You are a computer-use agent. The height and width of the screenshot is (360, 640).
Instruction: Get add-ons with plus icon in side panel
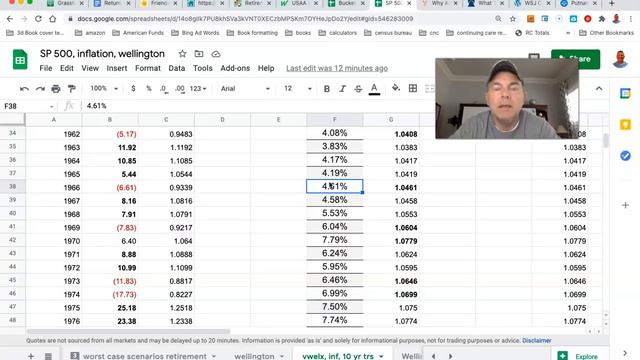tap(625, 205)
